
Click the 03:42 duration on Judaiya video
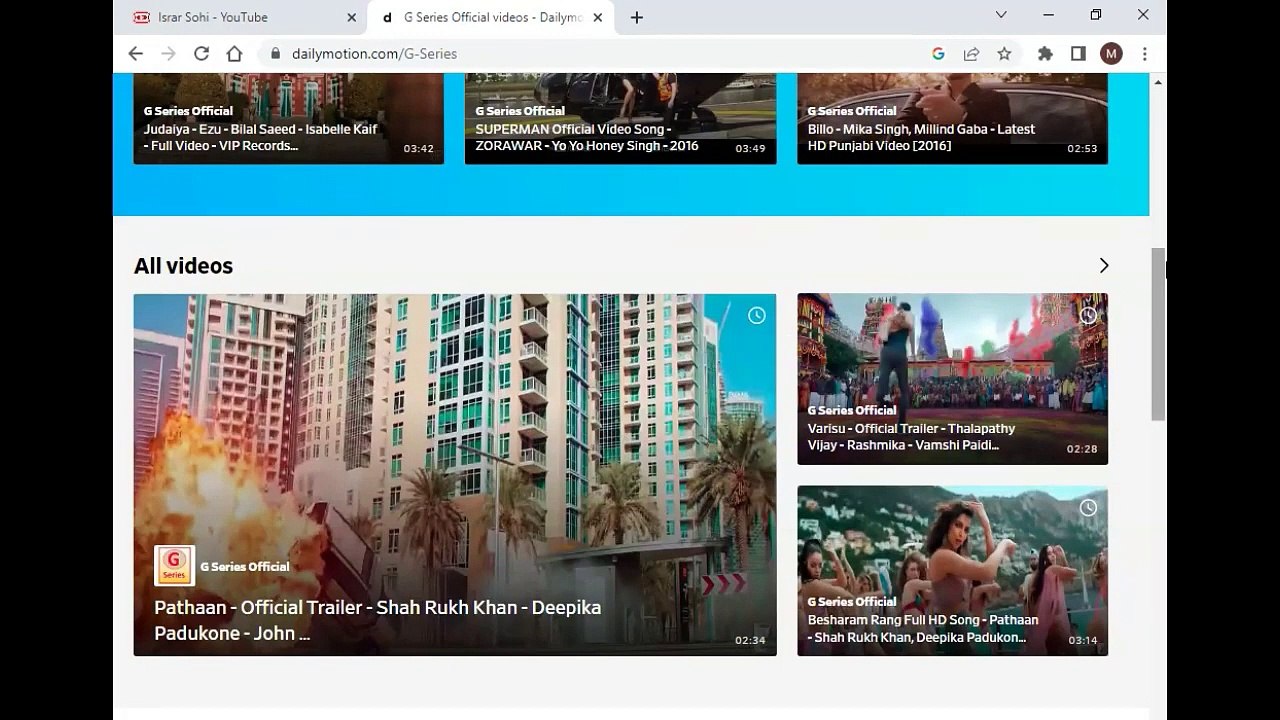tap(419, 149)
